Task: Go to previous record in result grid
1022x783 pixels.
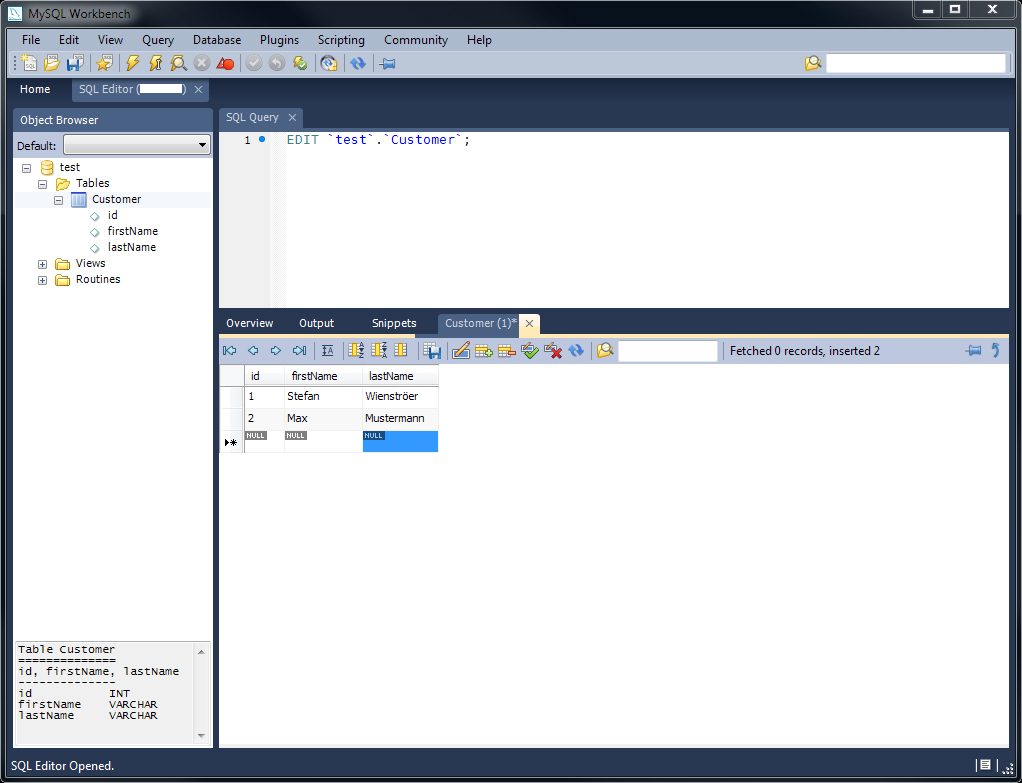Action: pyautogui.click(x=253, y=351)
